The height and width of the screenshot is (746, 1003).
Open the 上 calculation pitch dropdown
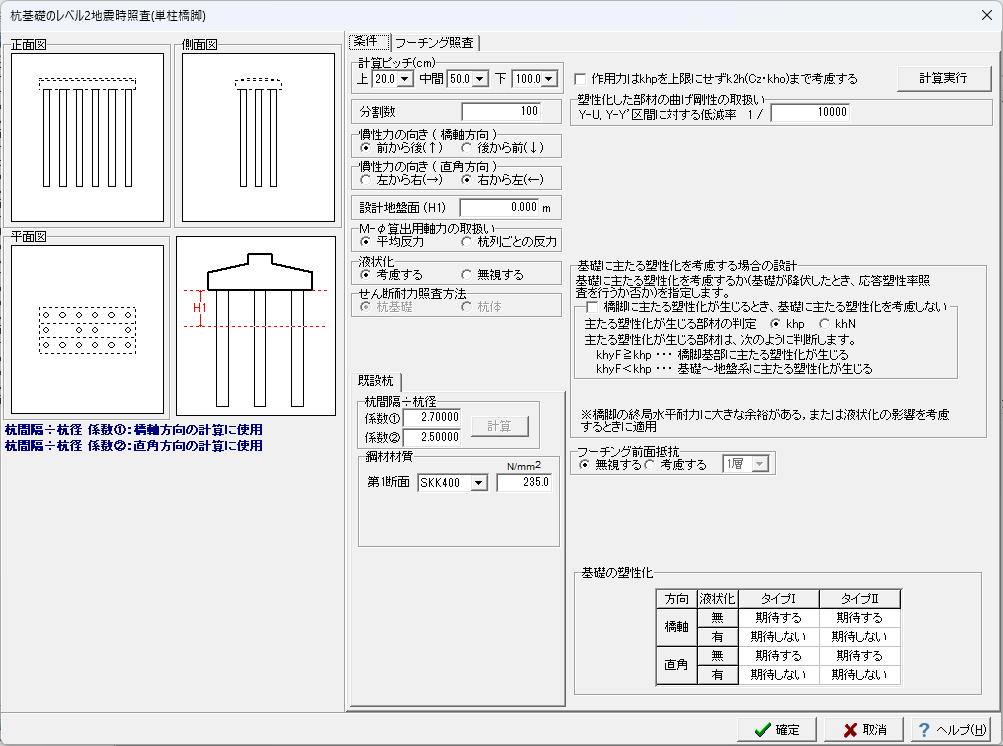[405, 79]
